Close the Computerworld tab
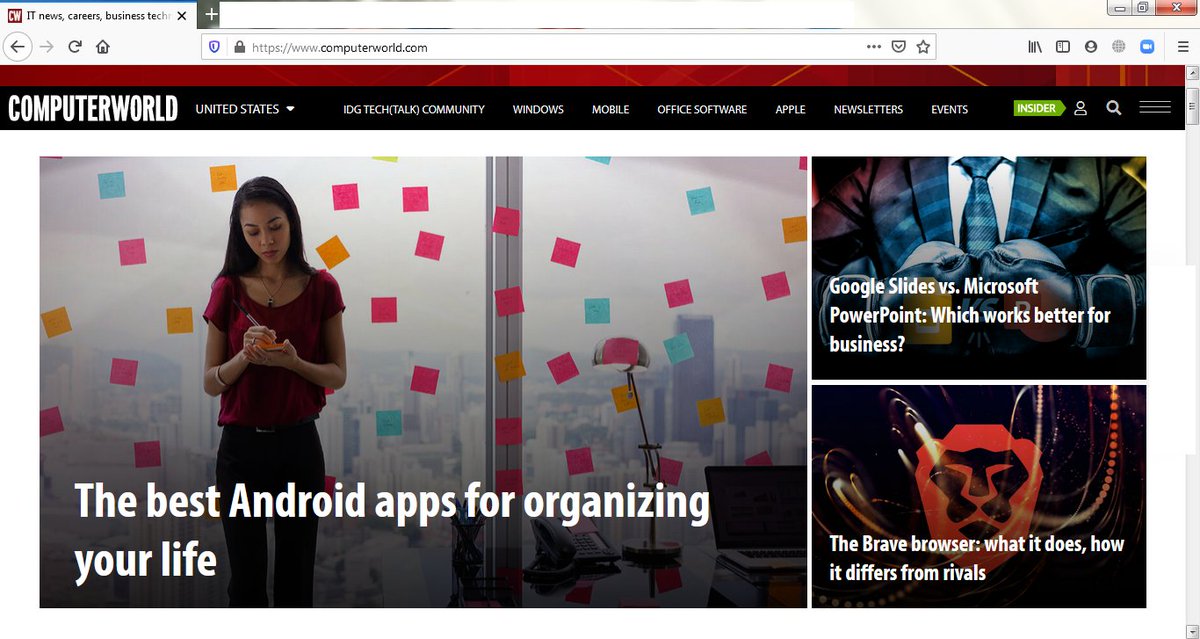The height and width of the screenshot is (639, 1200). [x=182, y=16]
